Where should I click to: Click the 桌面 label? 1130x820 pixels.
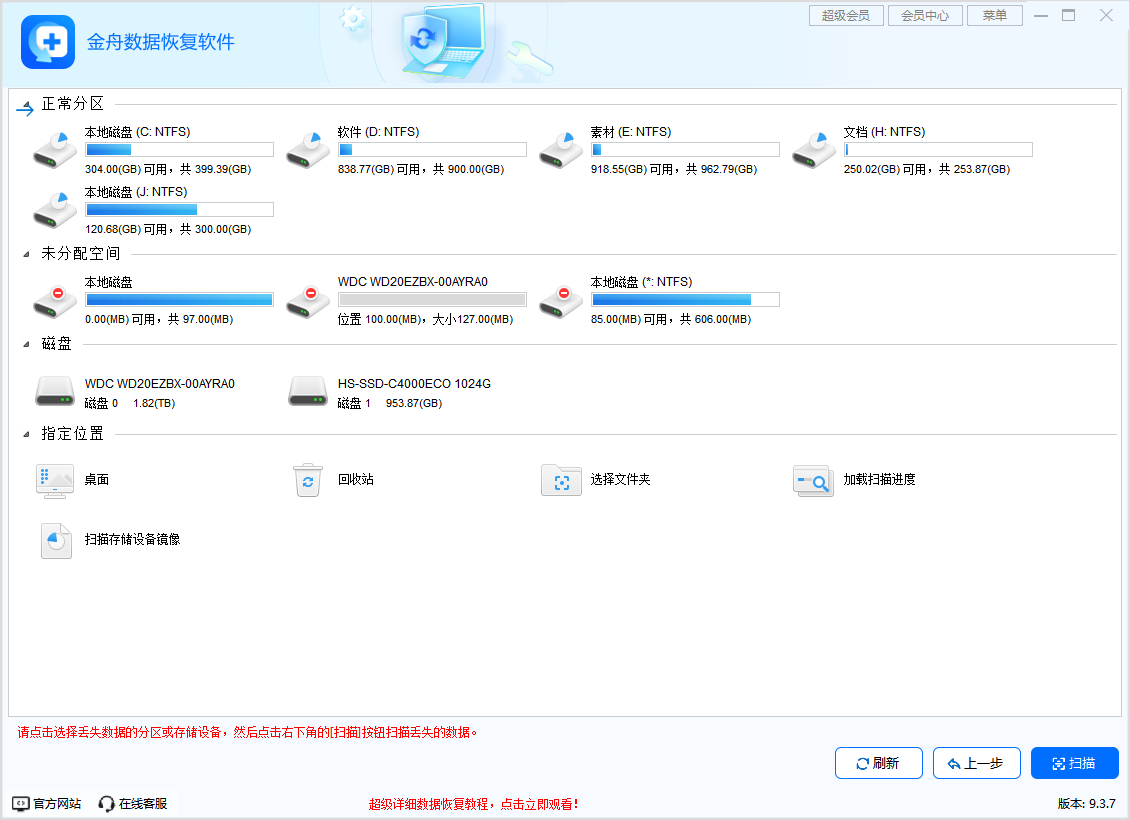click(x=97, y=479)
